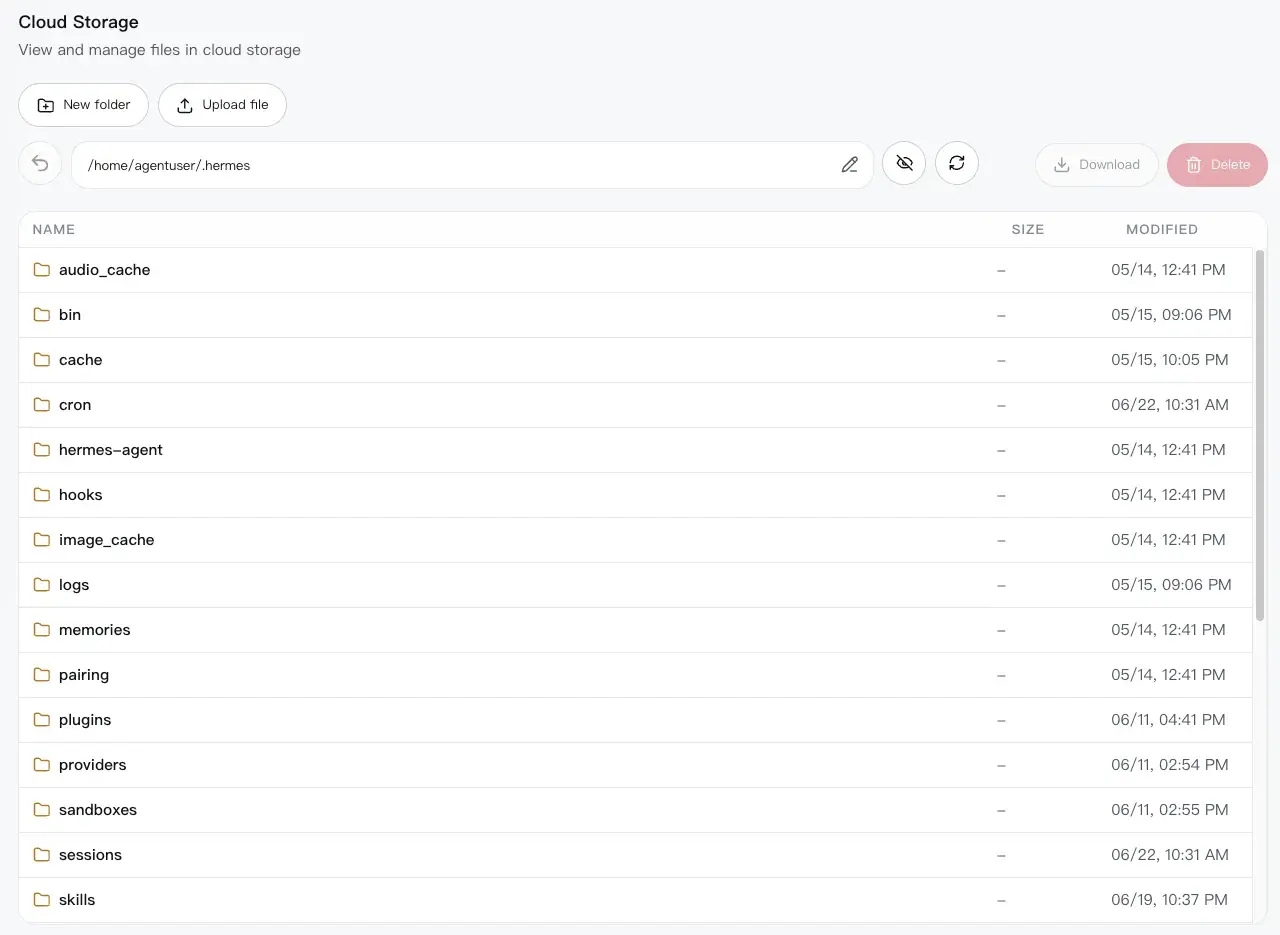Click the providers folder icon
This screenshot has width=1280, height=935.
coord(42,765)
